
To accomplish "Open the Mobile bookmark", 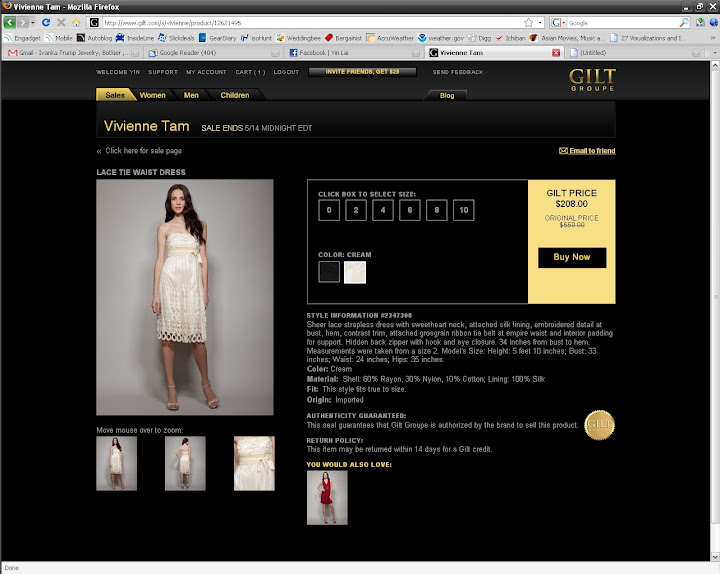I will (x=59, y=38).
